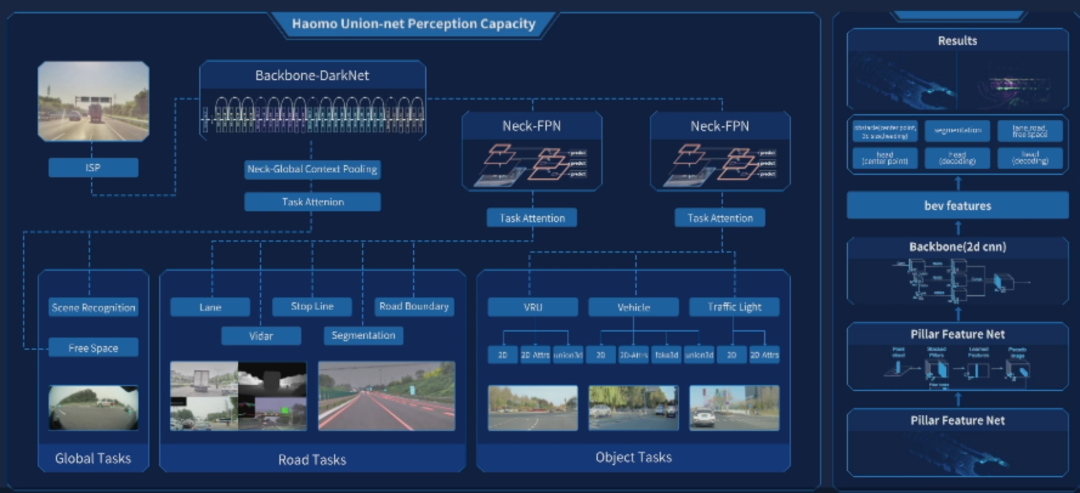1080x493 pixels.
Task: Click the 2D box under VRU
Action: pos(503,355)
